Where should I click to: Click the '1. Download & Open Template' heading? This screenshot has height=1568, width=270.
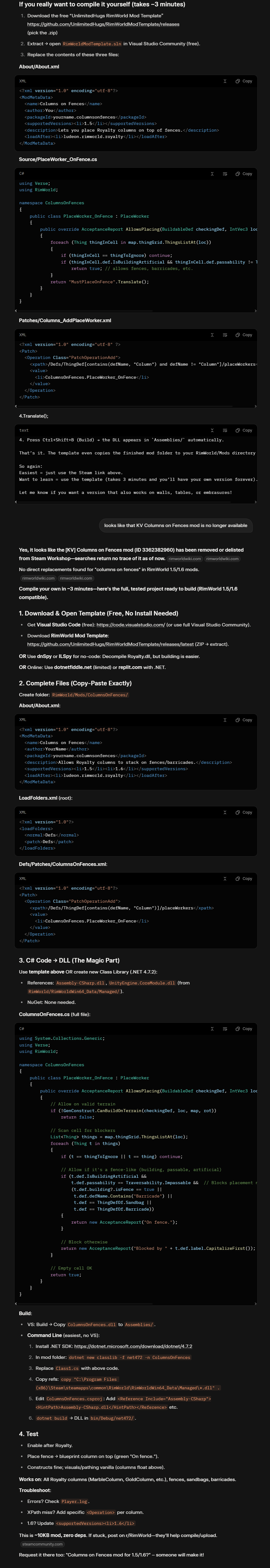click(99, 613)
